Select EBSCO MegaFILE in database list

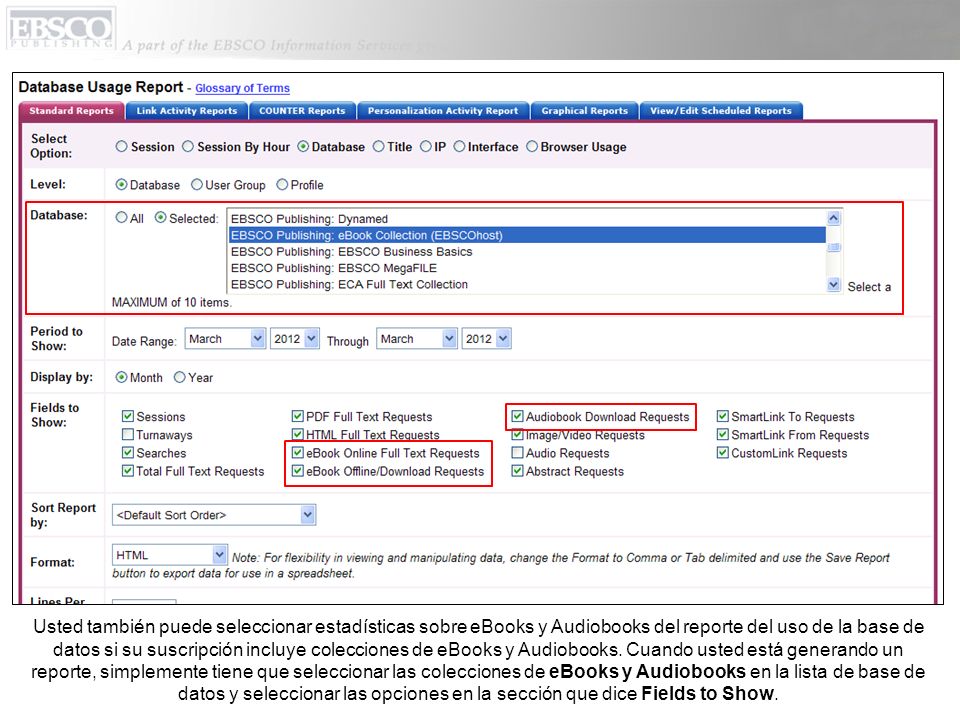pyautogui.click(x=527, y=268)
